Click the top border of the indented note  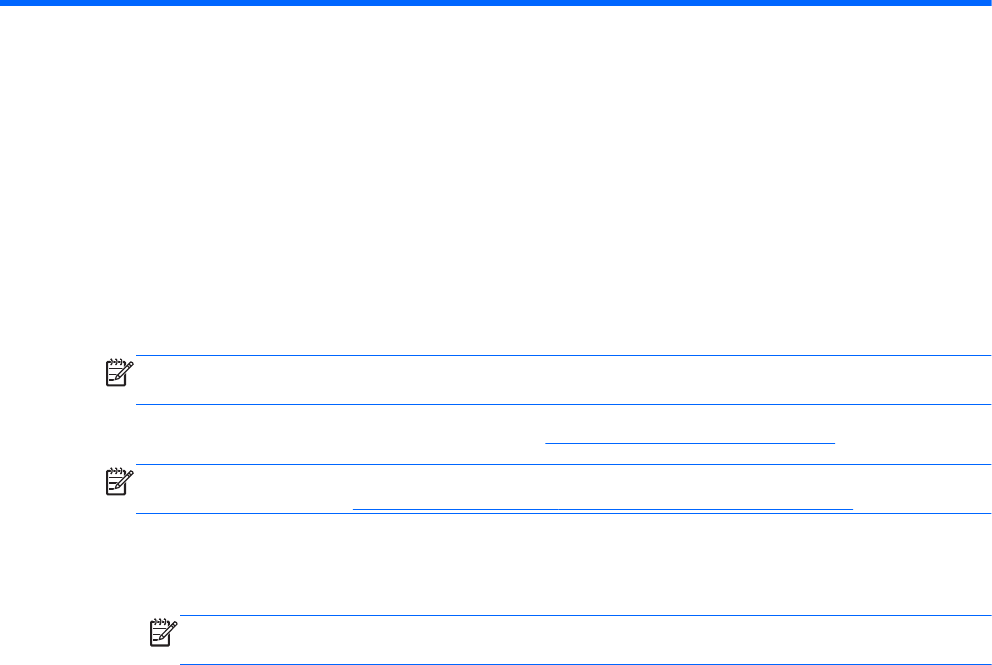click(x=580, y=616)
